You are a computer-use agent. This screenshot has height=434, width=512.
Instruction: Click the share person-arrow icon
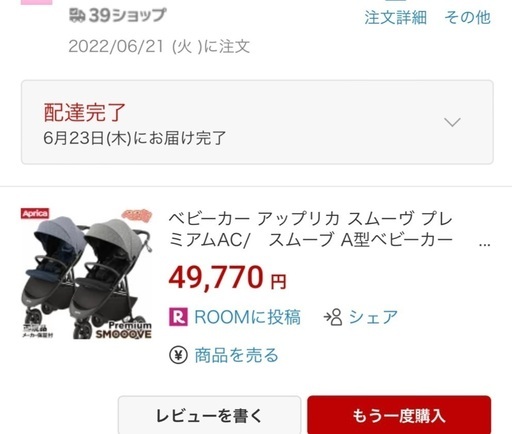point(333,317)
